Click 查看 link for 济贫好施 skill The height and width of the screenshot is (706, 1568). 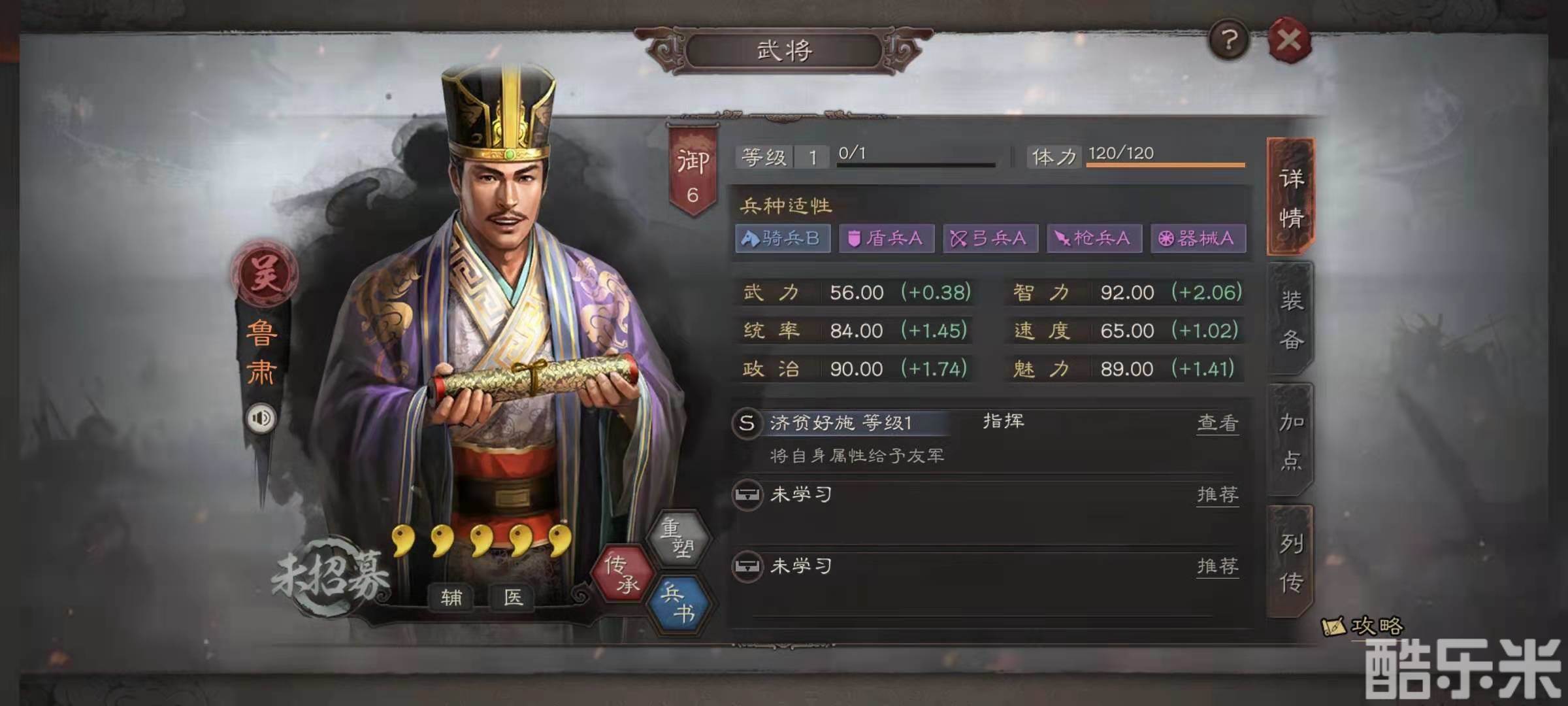pos(1218,423)
